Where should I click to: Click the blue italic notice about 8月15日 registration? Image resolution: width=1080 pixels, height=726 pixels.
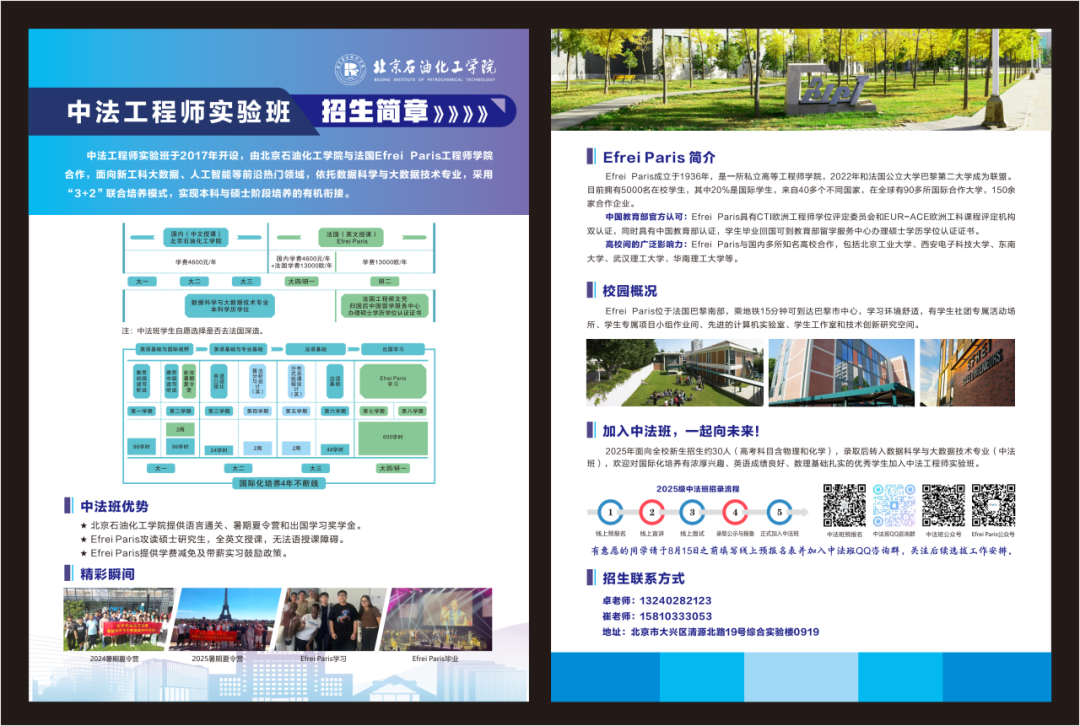(x=801, y=551)
